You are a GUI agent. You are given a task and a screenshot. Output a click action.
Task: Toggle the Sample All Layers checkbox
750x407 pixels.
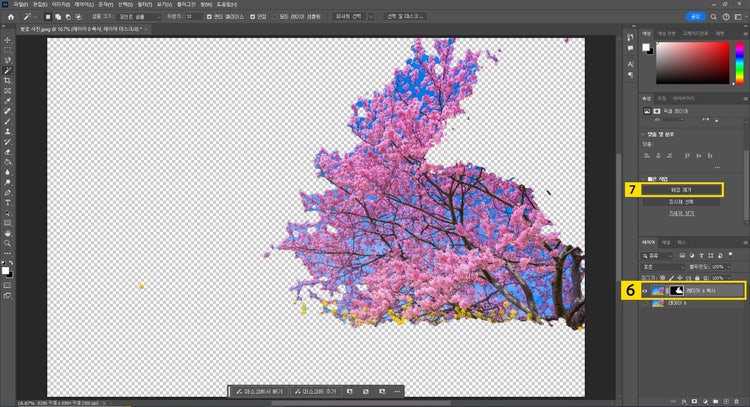pos(276,17)
